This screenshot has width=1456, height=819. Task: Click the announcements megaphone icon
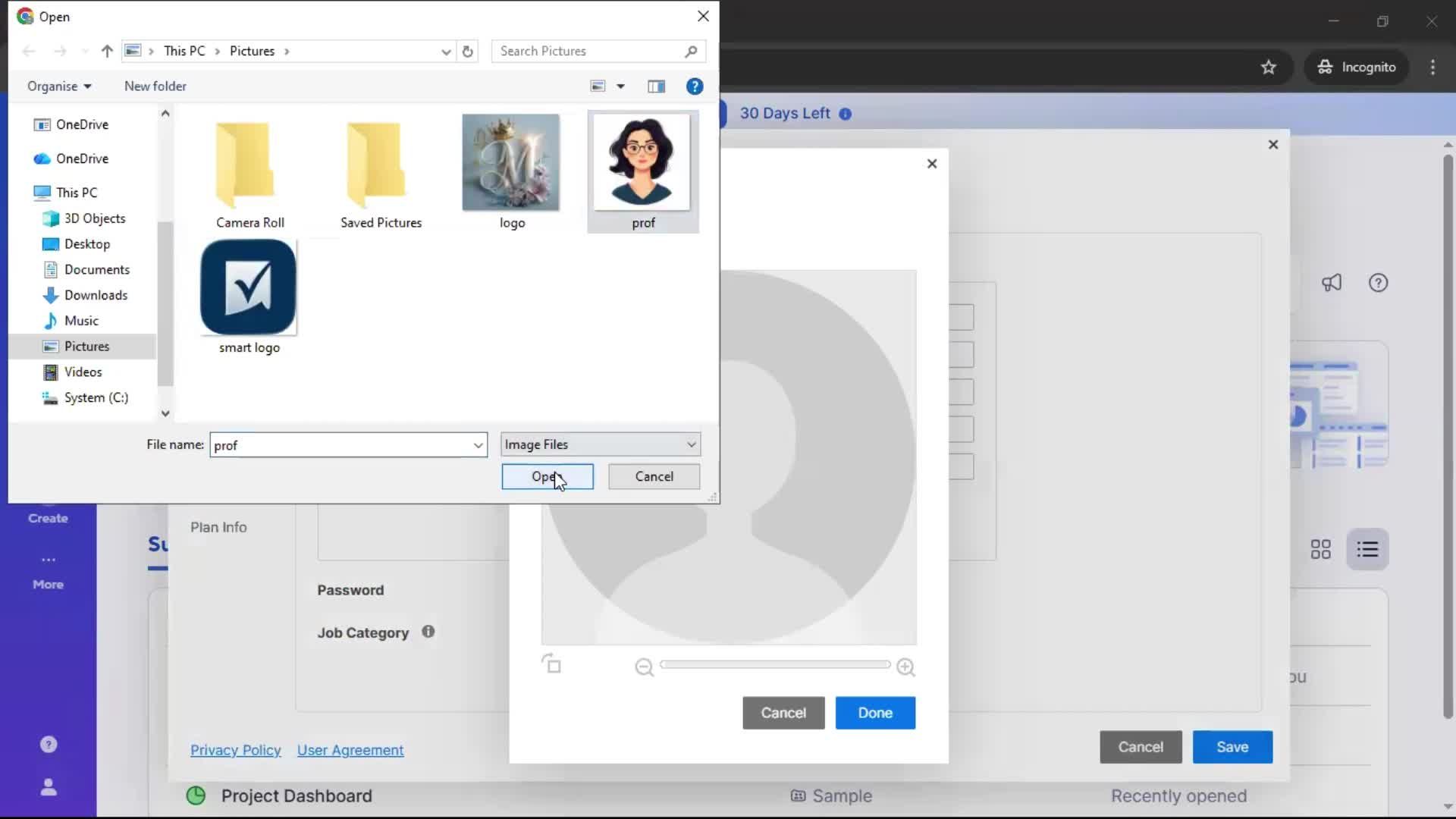pyautogui.click(x=1332, y=282)
